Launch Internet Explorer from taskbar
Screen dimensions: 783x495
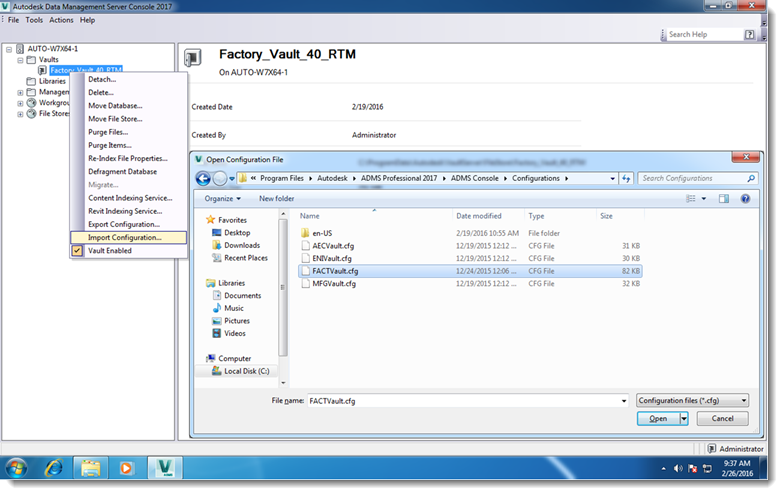[x=54, y=469]
